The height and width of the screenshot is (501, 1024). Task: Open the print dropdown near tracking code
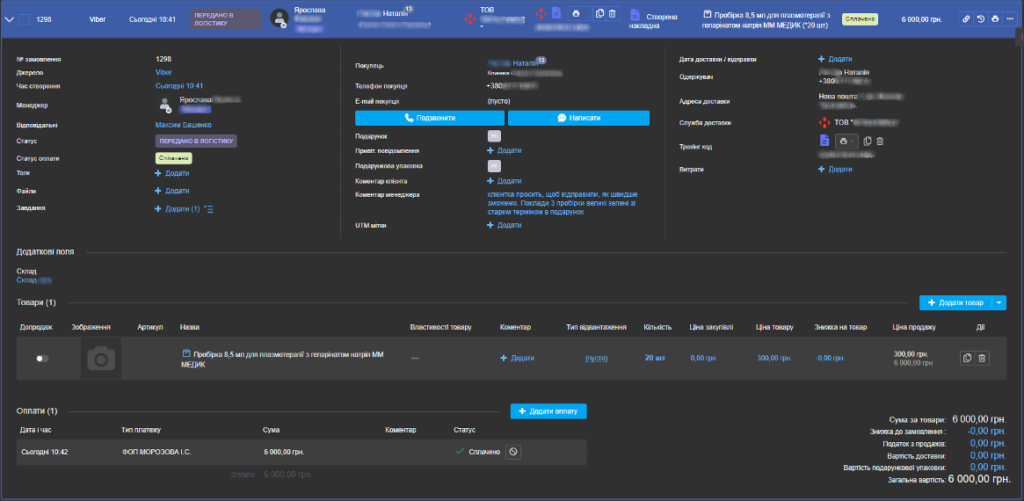pyautogui.click(x=845, y=141)
